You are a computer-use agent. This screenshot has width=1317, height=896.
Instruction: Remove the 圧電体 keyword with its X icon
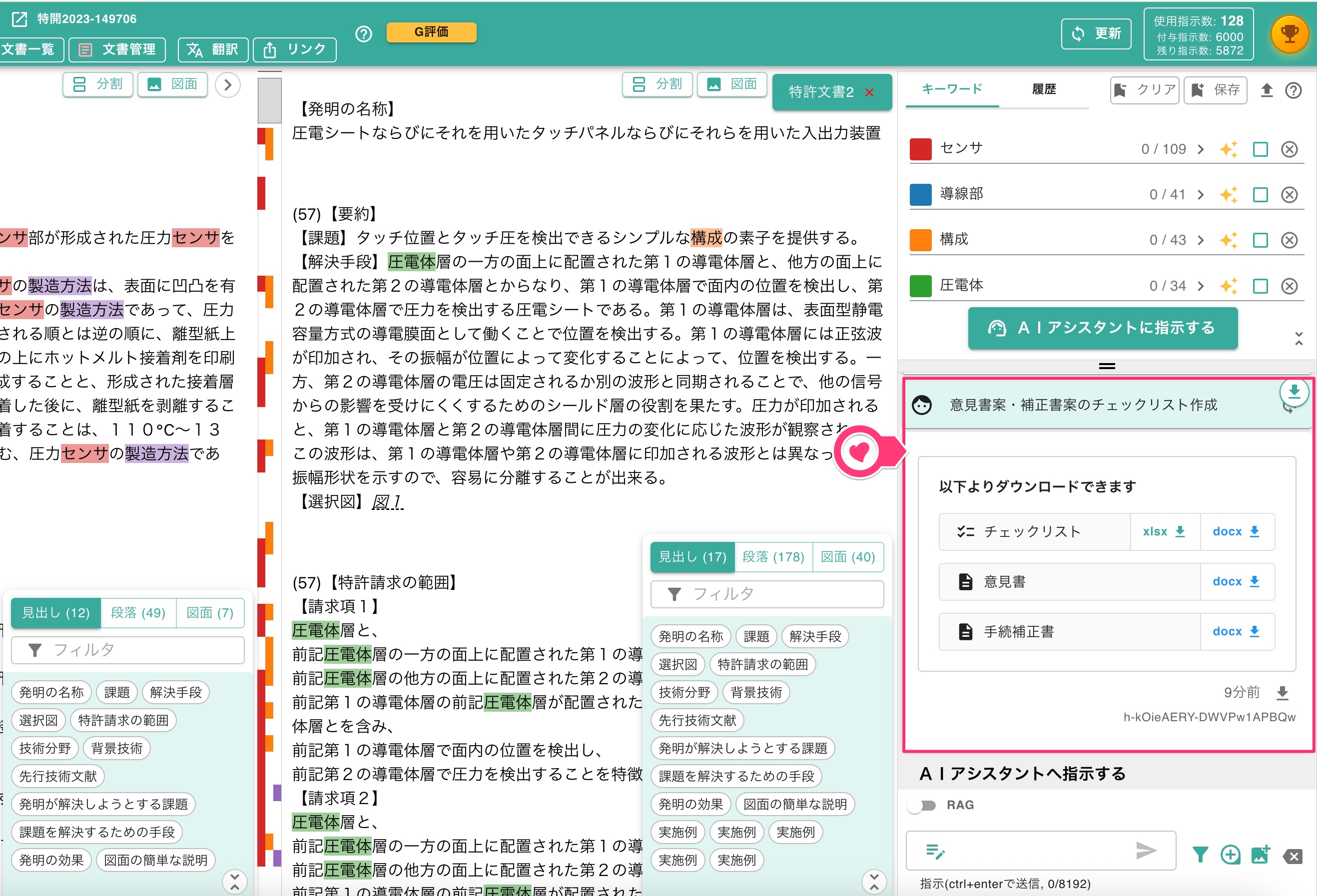1289,286
